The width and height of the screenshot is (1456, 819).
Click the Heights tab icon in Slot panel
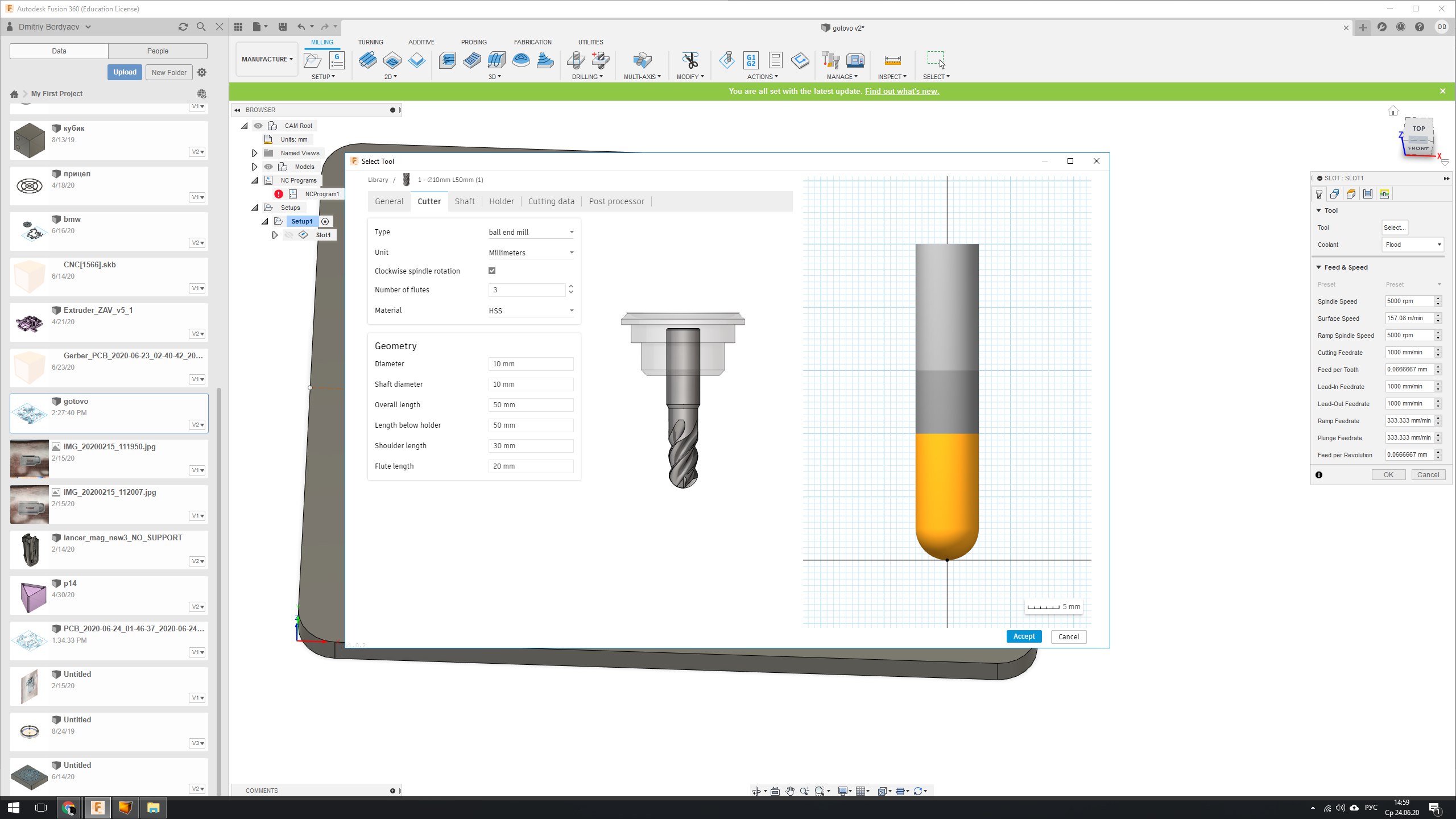pyautogui.click(x=1351, y=194)
